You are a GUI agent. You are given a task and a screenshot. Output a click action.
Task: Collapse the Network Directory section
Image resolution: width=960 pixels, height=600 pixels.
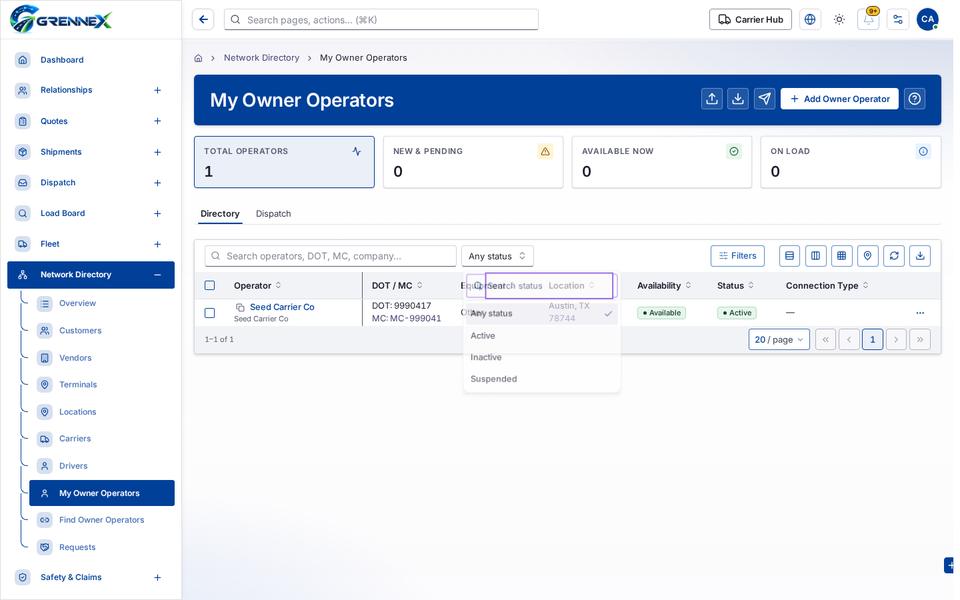[157, 275]
